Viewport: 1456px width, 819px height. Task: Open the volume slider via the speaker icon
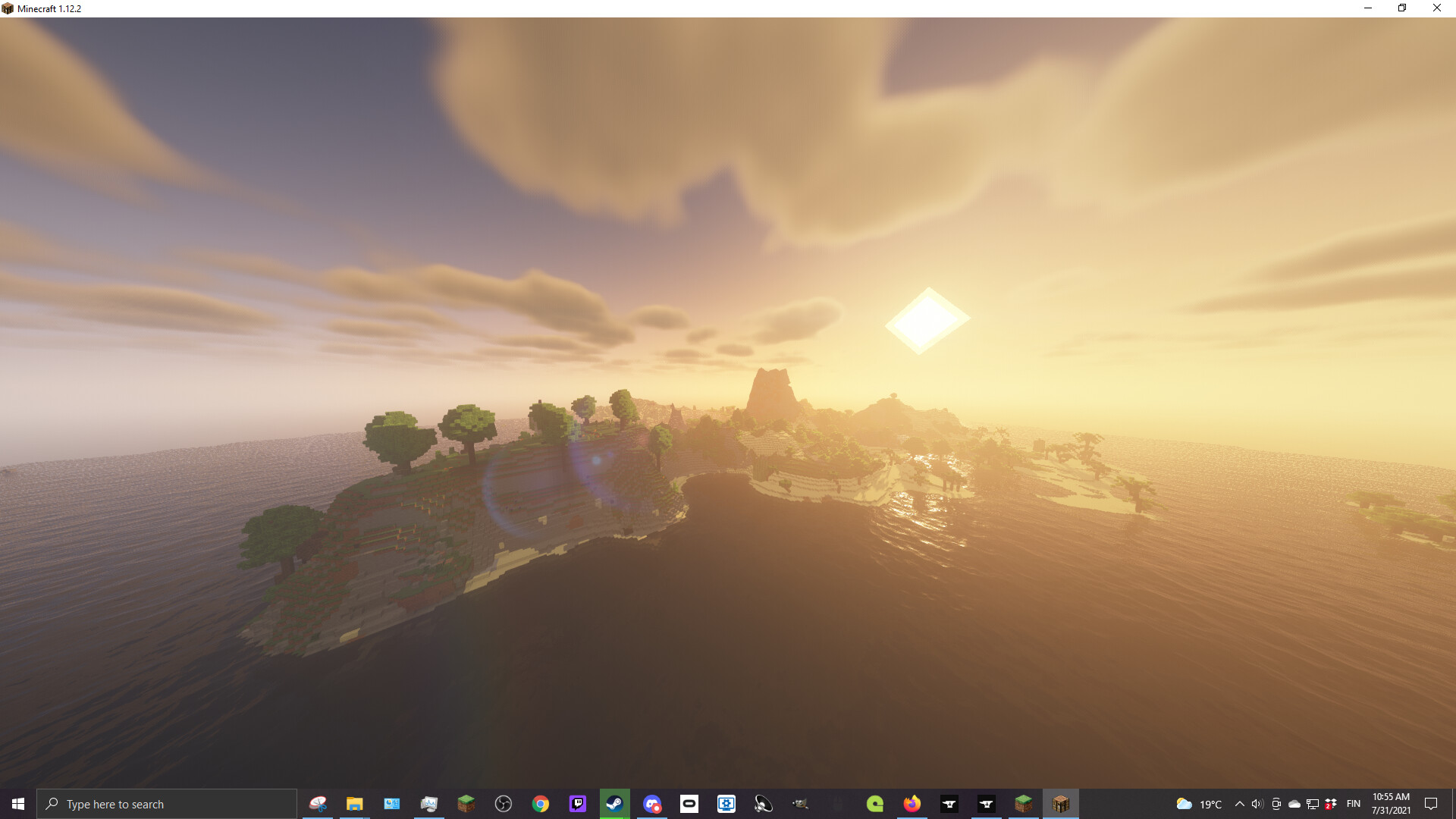1258,804
